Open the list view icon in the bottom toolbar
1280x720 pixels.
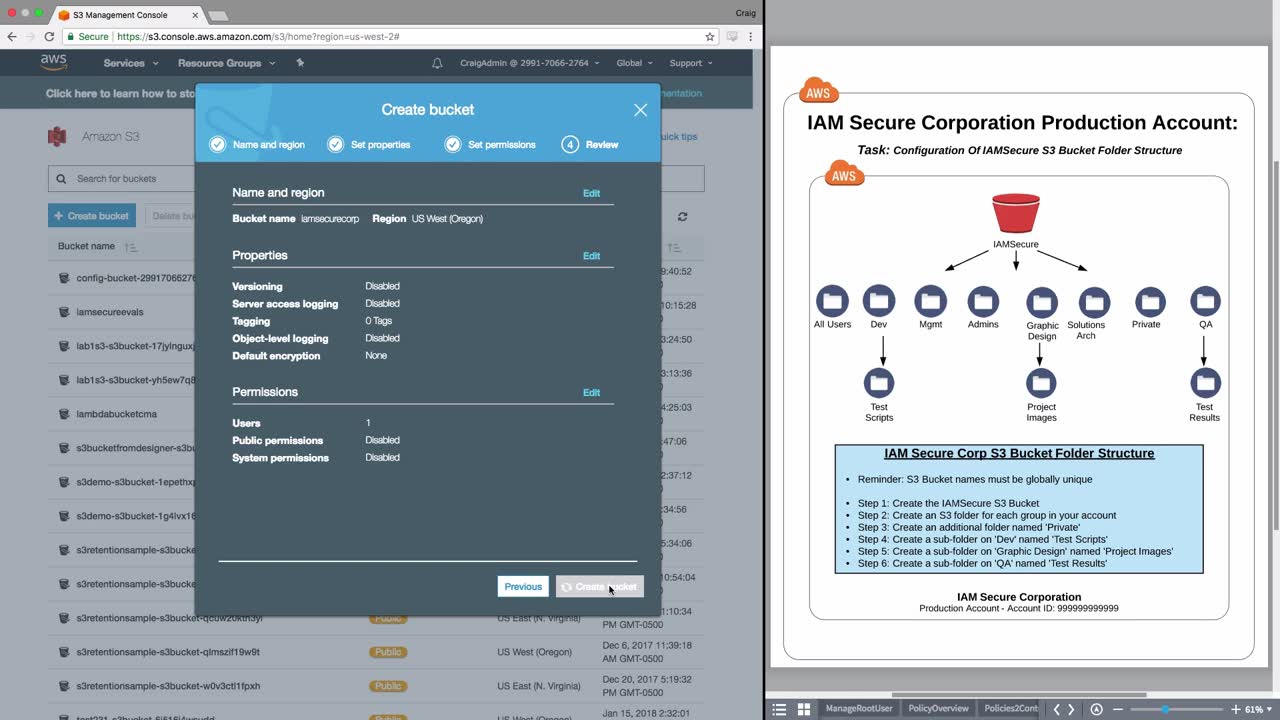tap(780, 709)
